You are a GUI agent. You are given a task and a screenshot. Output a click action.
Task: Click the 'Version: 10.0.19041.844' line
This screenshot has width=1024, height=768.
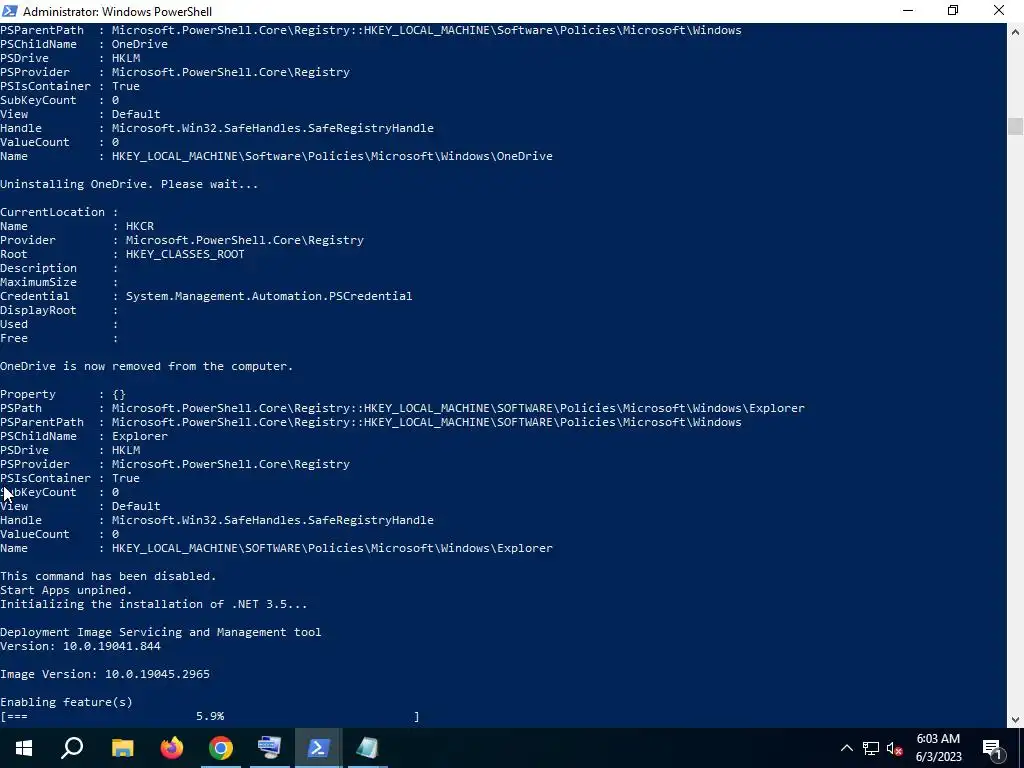click(x=80, y=646)
